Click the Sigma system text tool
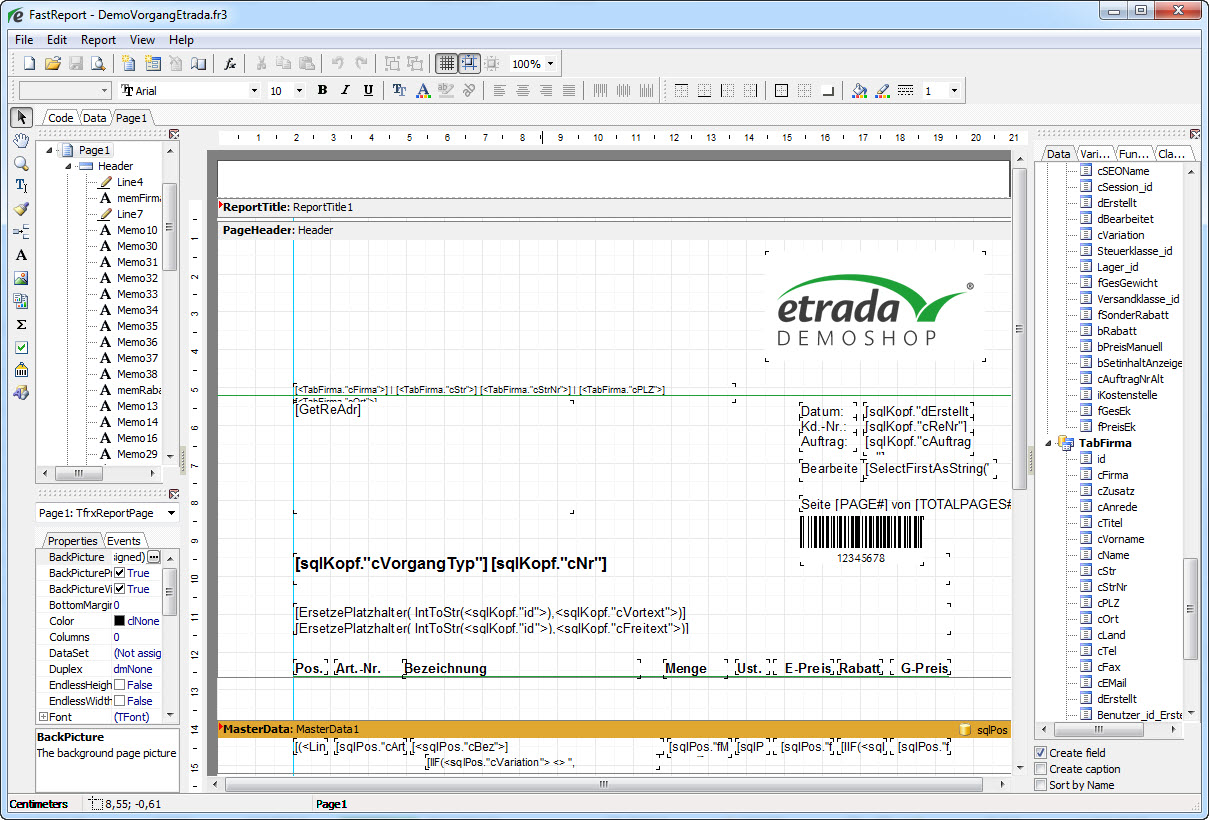The image size is (1209, 820). pyautogui.click(x=21, y=324)
